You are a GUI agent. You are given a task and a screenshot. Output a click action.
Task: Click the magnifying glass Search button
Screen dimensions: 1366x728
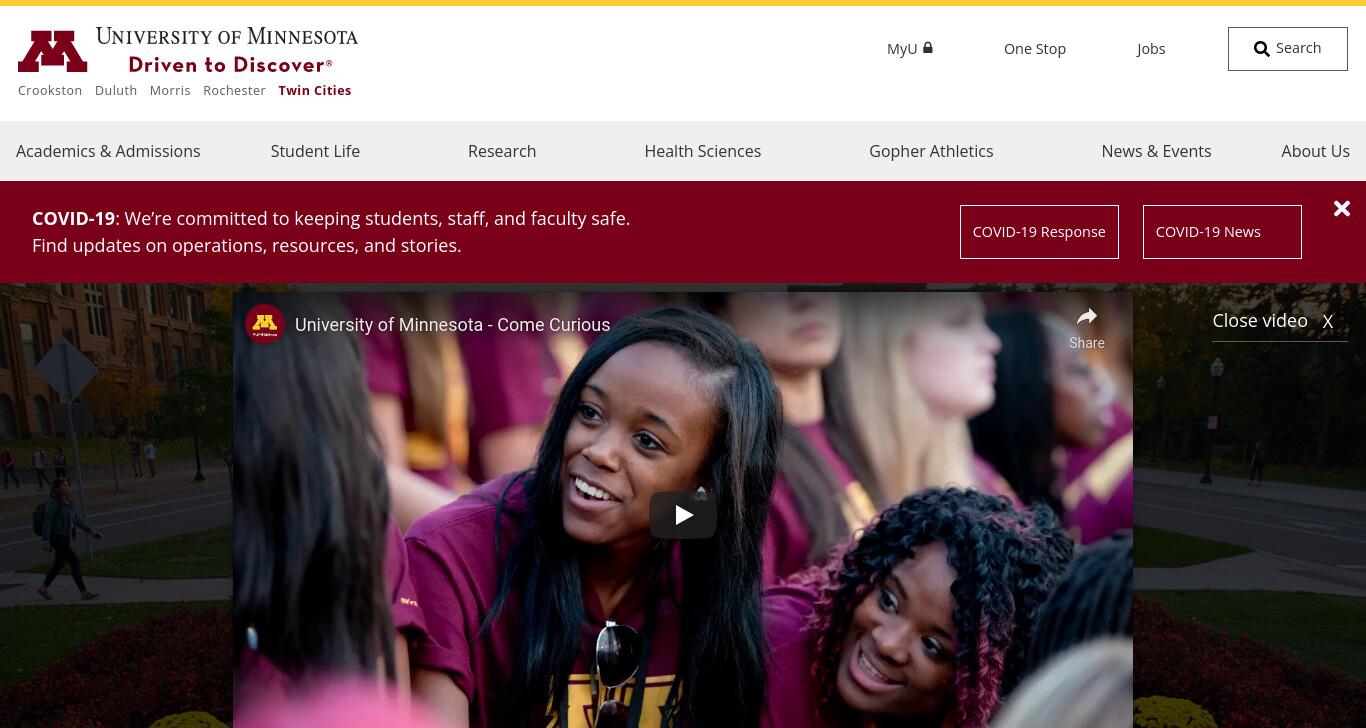tap(1288, 49)
